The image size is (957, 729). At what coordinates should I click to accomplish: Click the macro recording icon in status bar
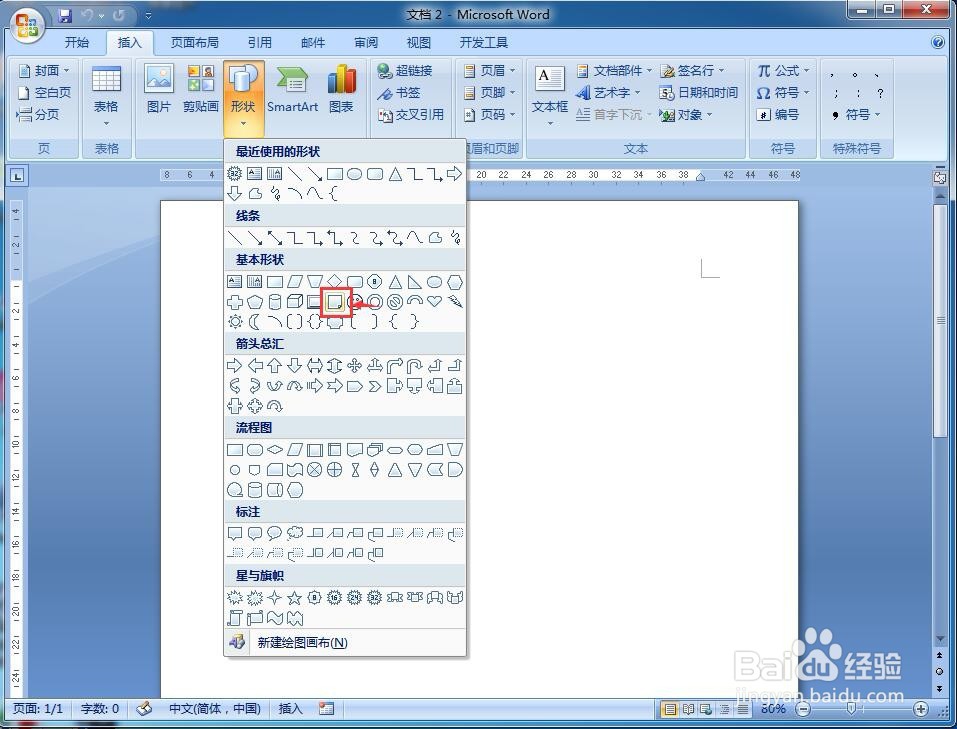(x=327, y=708)
